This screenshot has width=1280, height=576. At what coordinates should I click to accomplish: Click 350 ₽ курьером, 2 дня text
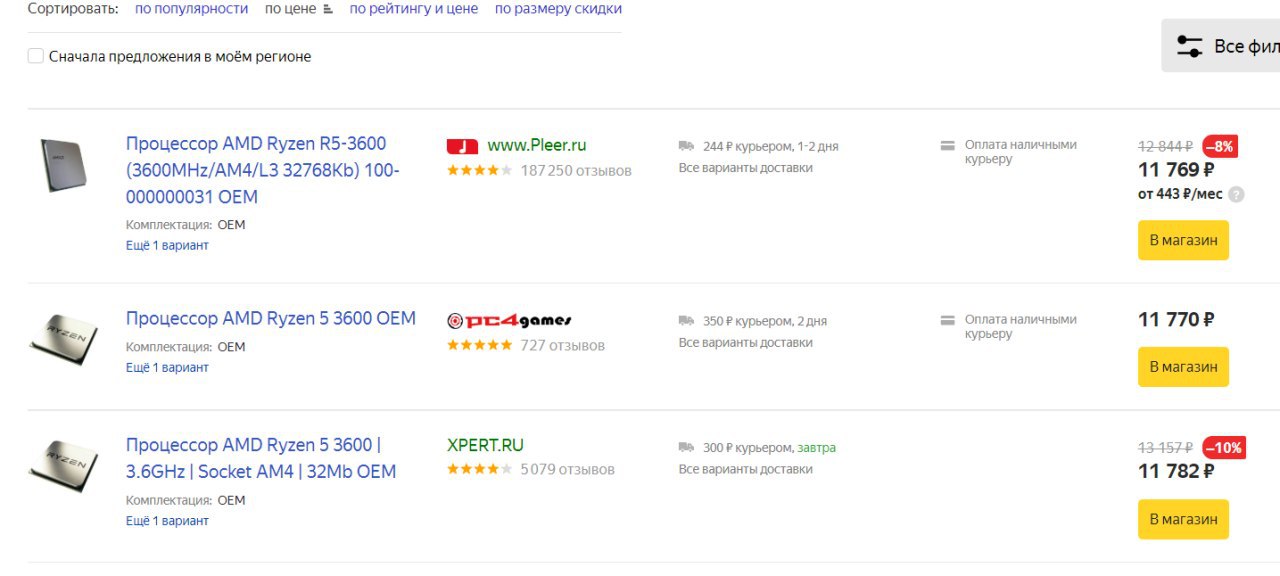(765, 321)
